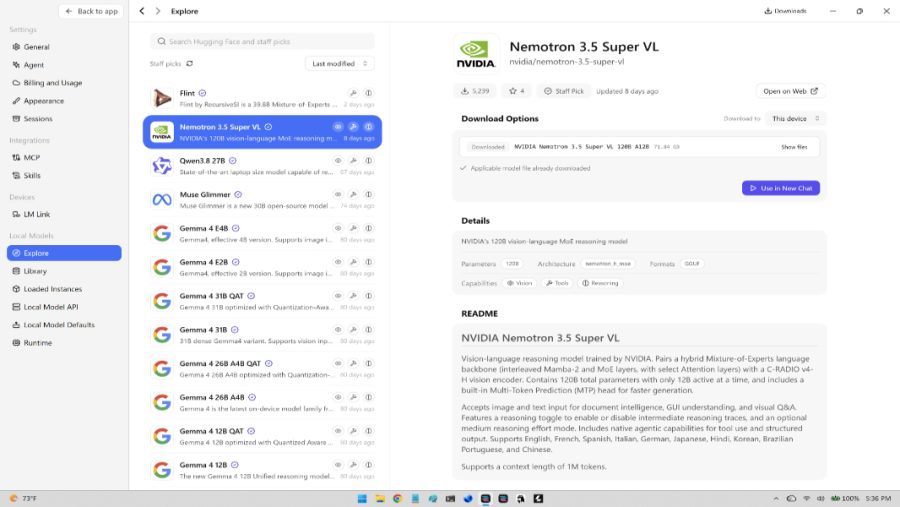Select the Gemma 4 31B QAT model

coord(262,301)
